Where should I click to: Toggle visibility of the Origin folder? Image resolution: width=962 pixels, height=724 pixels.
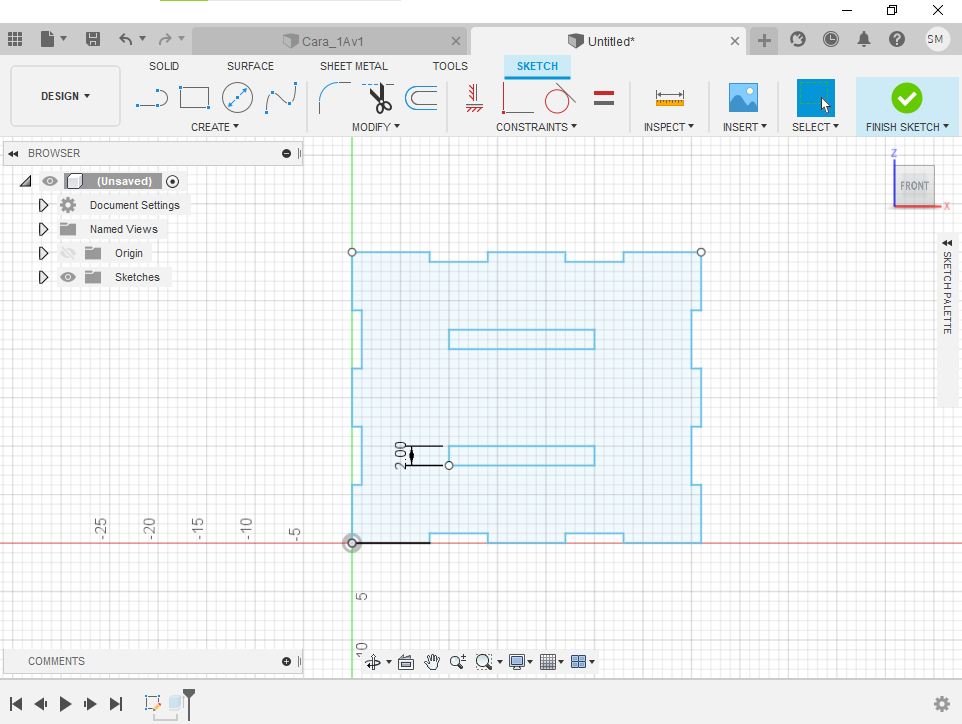tap(67, 253)
